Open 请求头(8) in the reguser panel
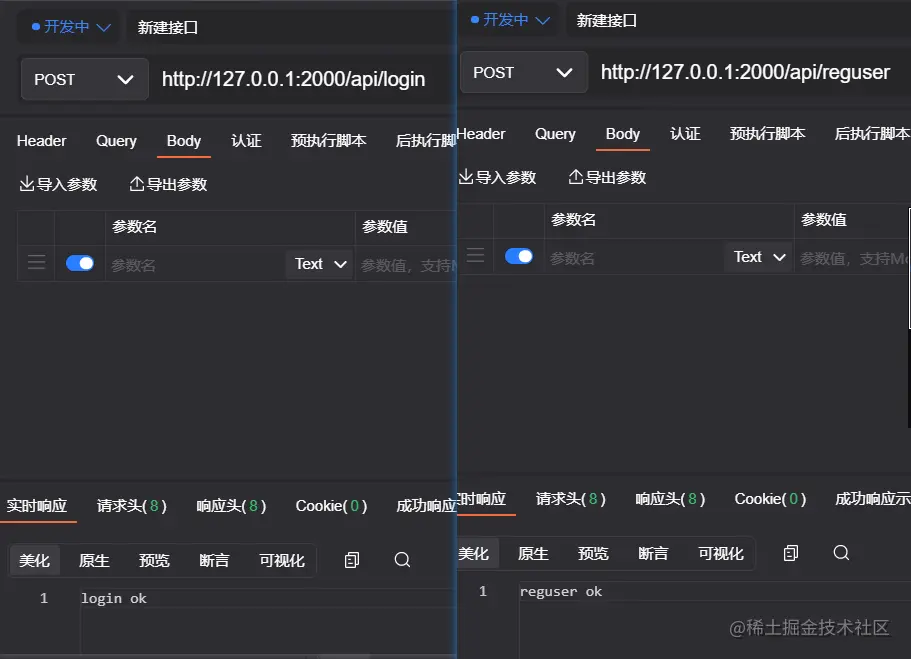911x659 pixels. point(571,499)
